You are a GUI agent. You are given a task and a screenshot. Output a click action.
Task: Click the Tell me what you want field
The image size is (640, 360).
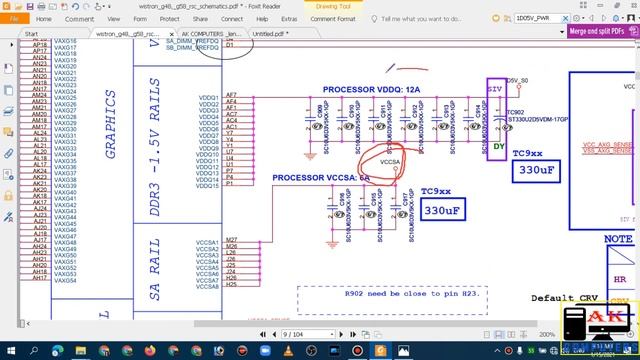pyautogui.click(x=420, y=19)
